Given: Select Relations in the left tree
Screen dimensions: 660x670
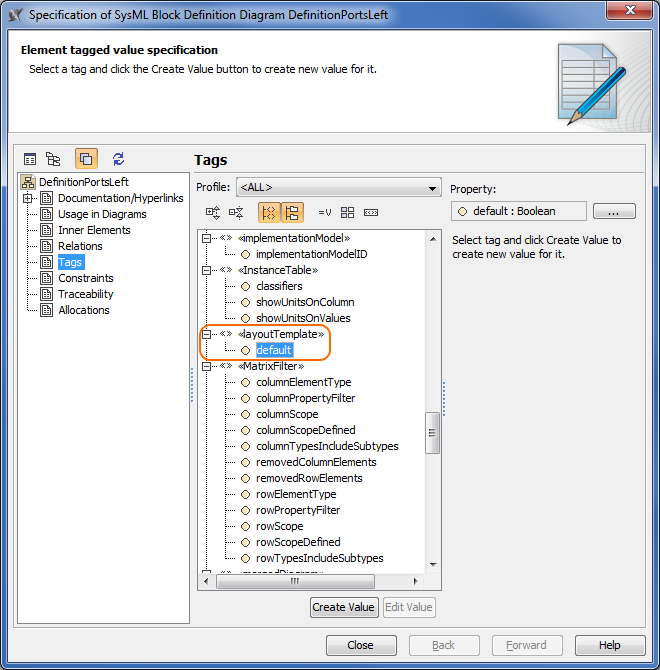Looking at the screenshot, I should coord(80,246).
